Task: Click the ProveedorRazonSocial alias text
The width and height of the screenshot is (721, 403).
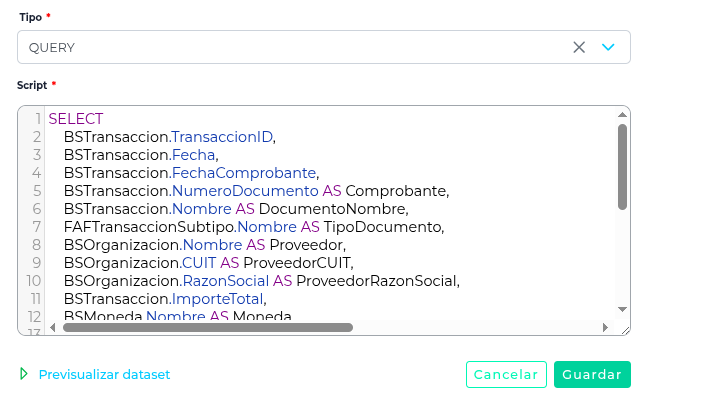Action: coord(377,280)
